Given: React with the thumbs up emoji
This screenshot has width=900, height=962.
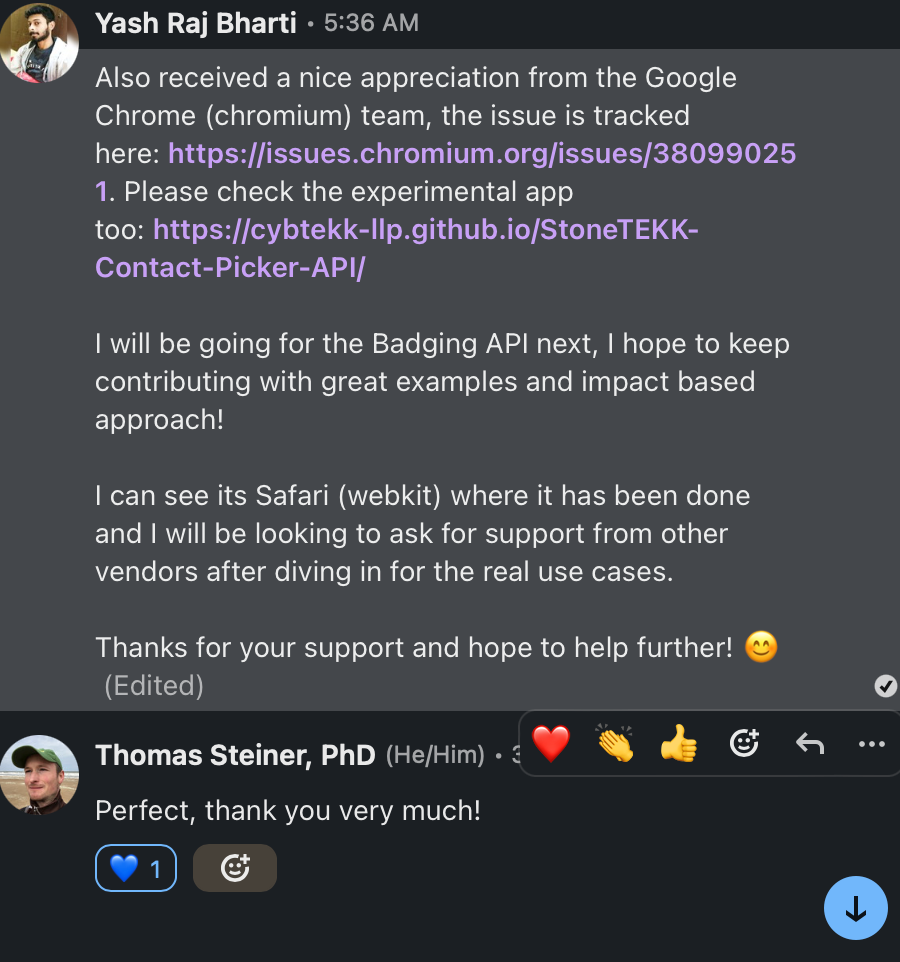Looking at the screenshot, I should tap(679, 744).
